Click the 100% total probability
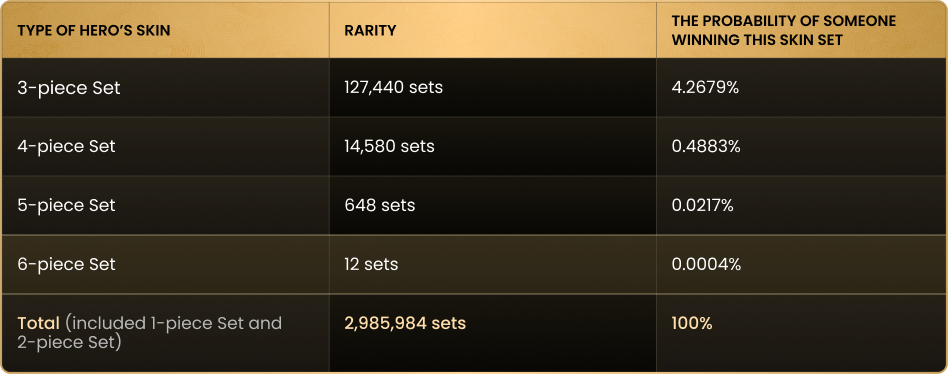948x374 pixels. click(x=692, y=323)
